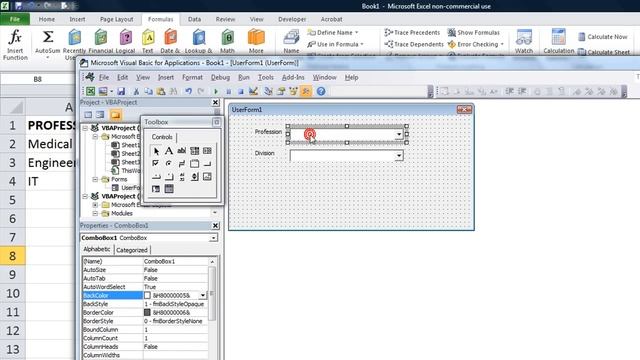Collapse the Modules folder node

(x=95, y=213)
